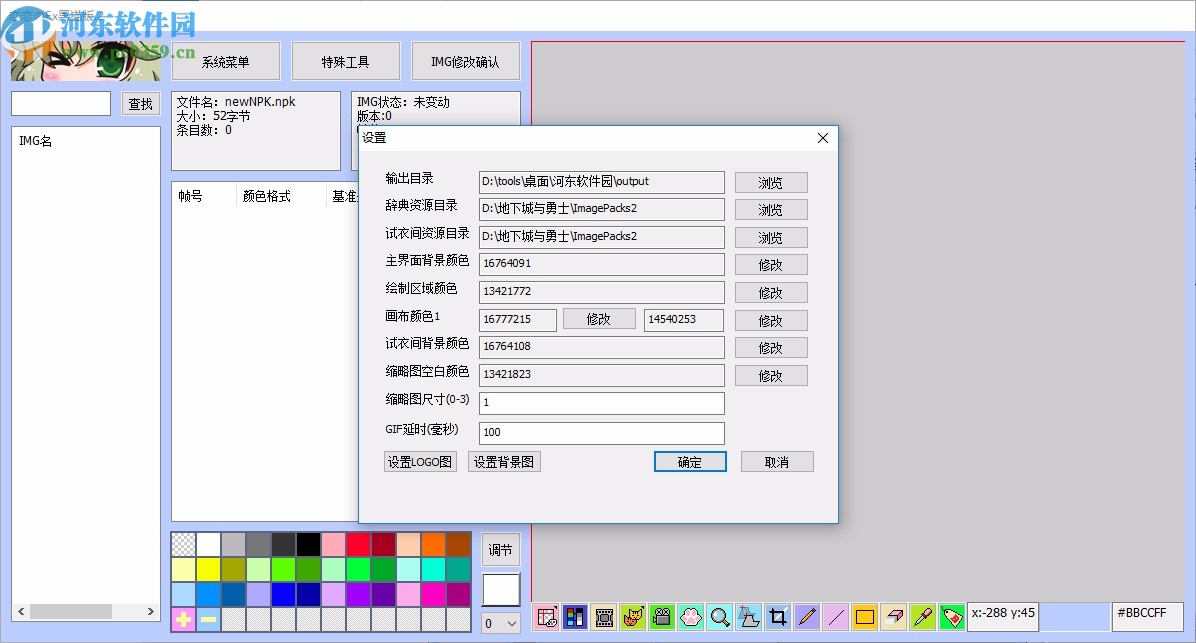Select the red swatch in the color palette
Screen dimensions: 1196x643
click(357, 543)
